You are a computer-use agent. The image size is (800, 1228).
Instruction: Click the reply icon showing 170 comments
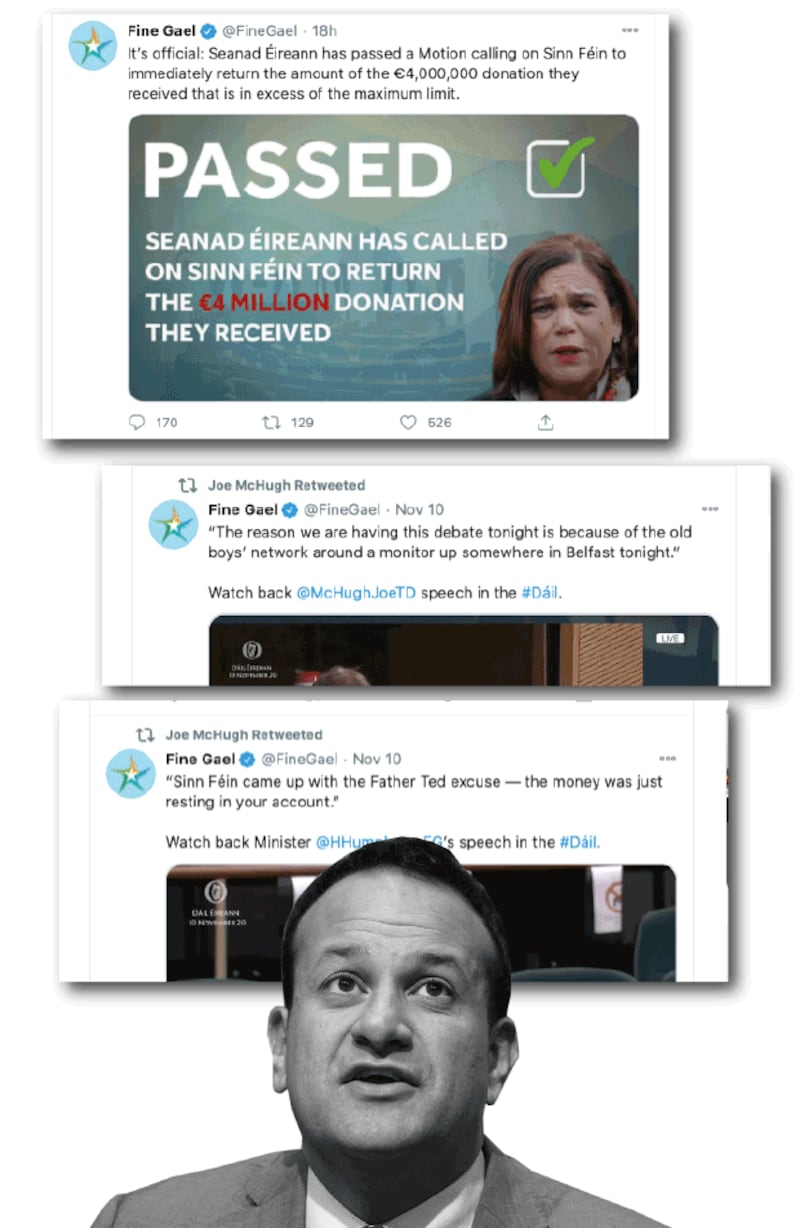point(138,422)
